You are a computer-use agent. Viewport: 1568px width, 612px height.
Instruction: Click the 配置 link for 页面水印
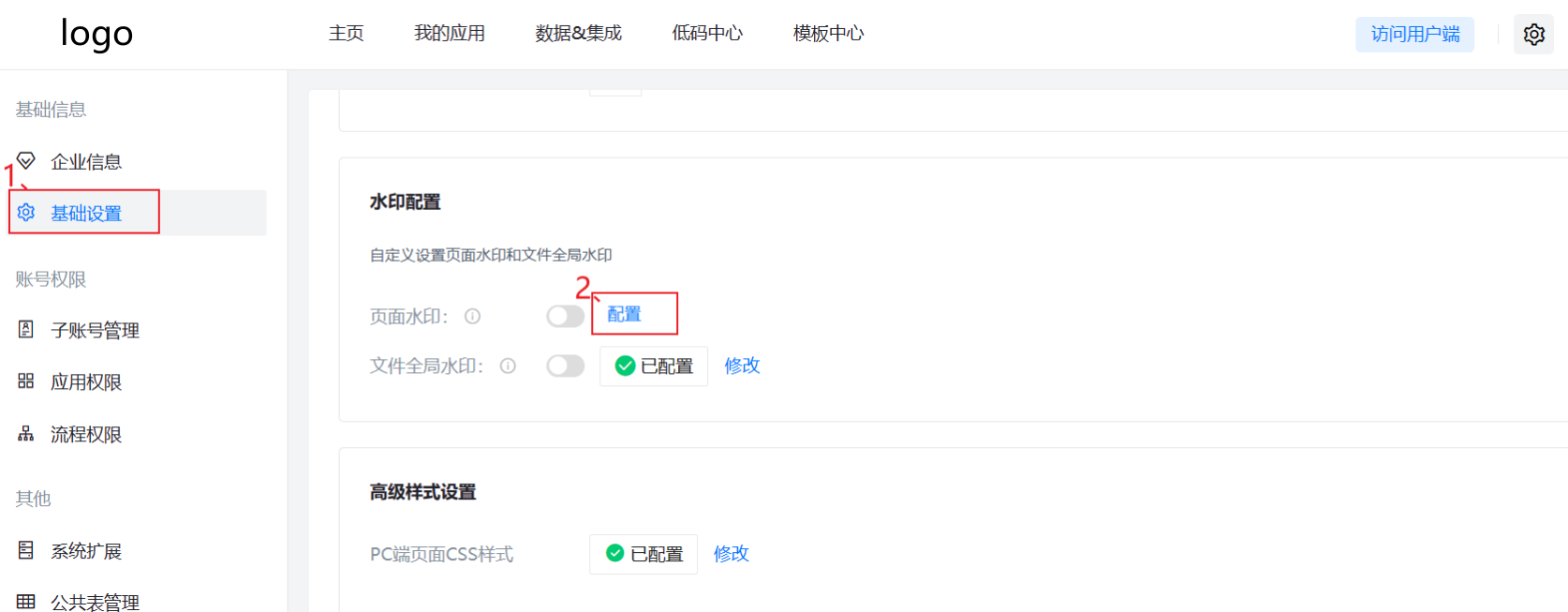click(624, 314)
